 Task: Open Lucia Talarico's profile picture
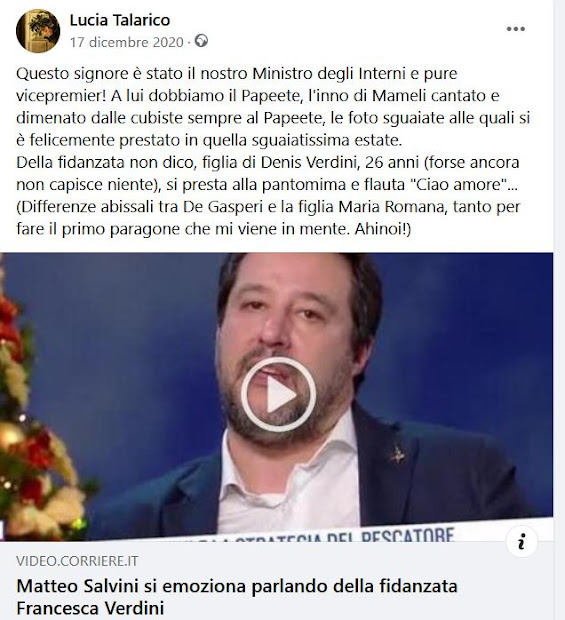[x=38, y=31]
